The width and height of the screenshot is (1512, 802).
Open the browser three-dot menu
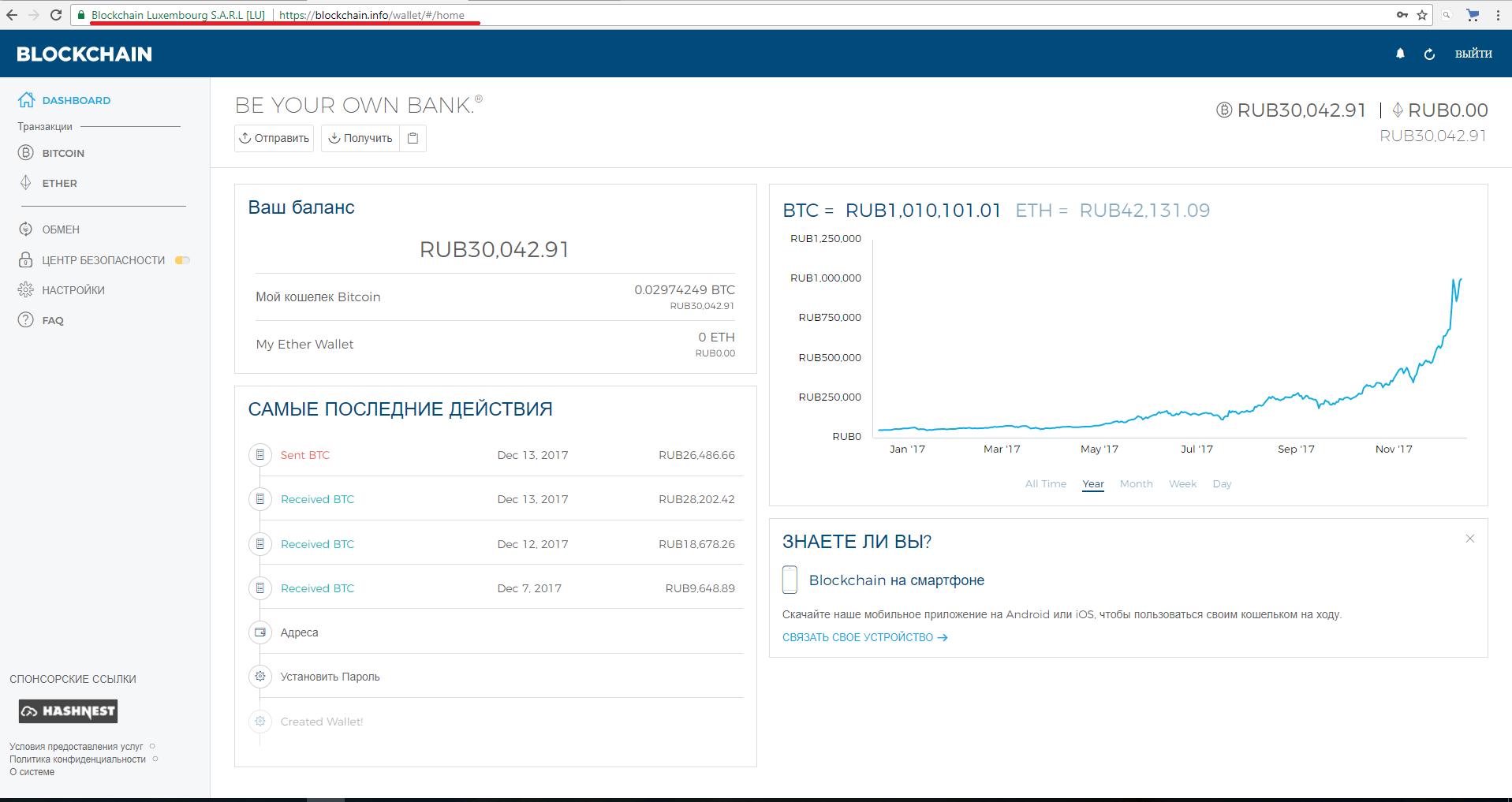coord(1498,15)
